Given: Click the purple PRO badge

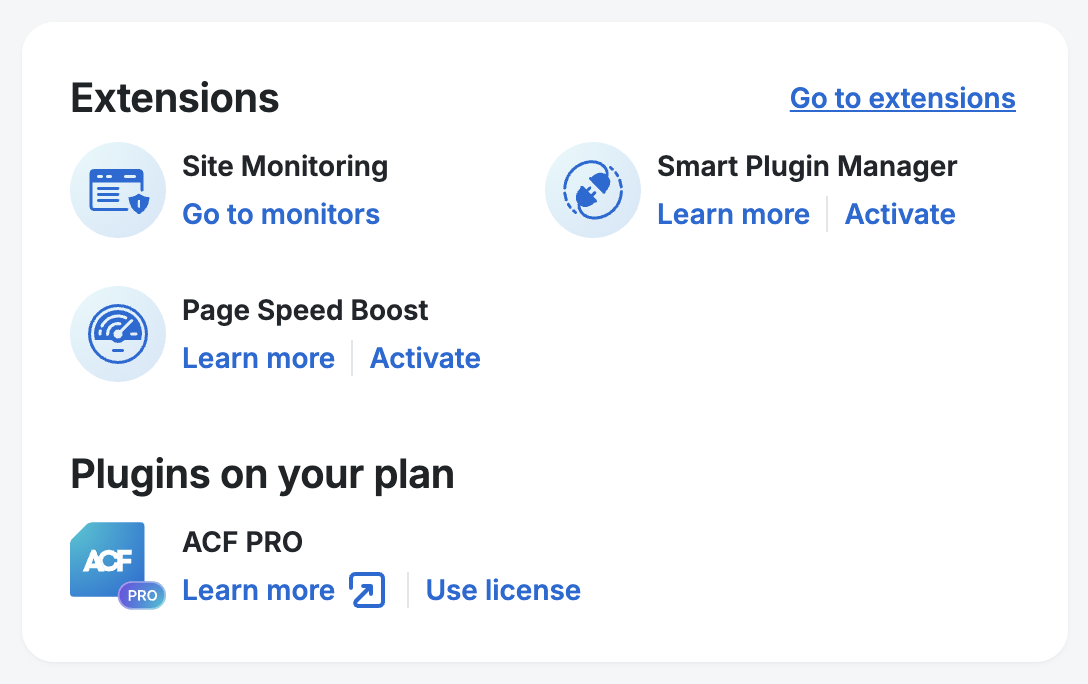Looking at the screenshot, I should 142,595.
